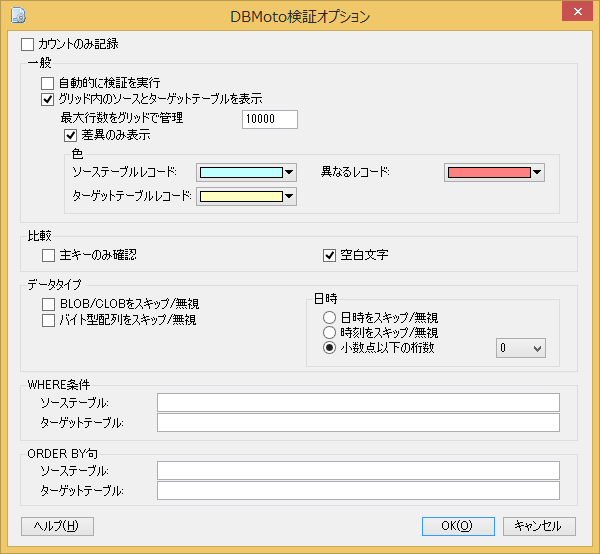The height and width of the screenshot is (554, 600).
Task: Click the 比較 group title
Action: [39, 236]
